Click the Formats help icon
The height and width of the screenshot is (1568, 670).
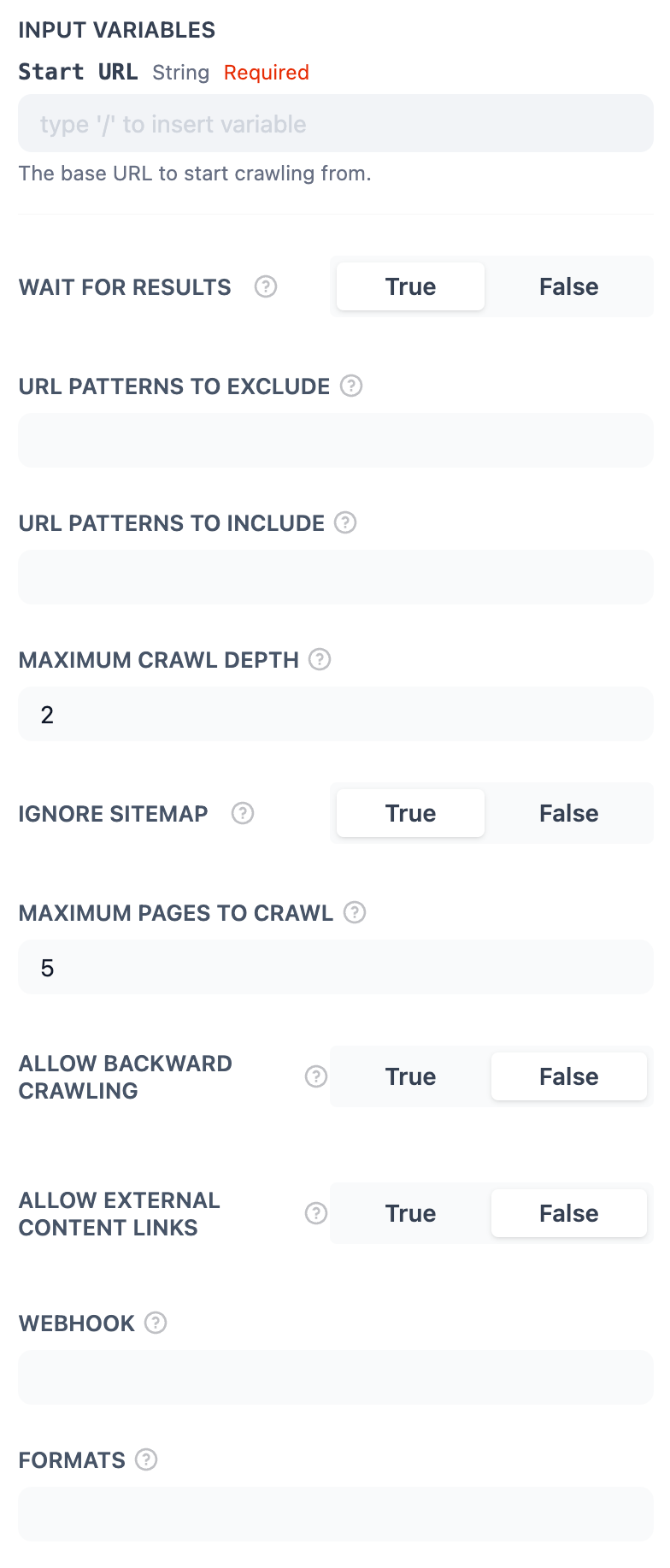[x=146, y=1459]
